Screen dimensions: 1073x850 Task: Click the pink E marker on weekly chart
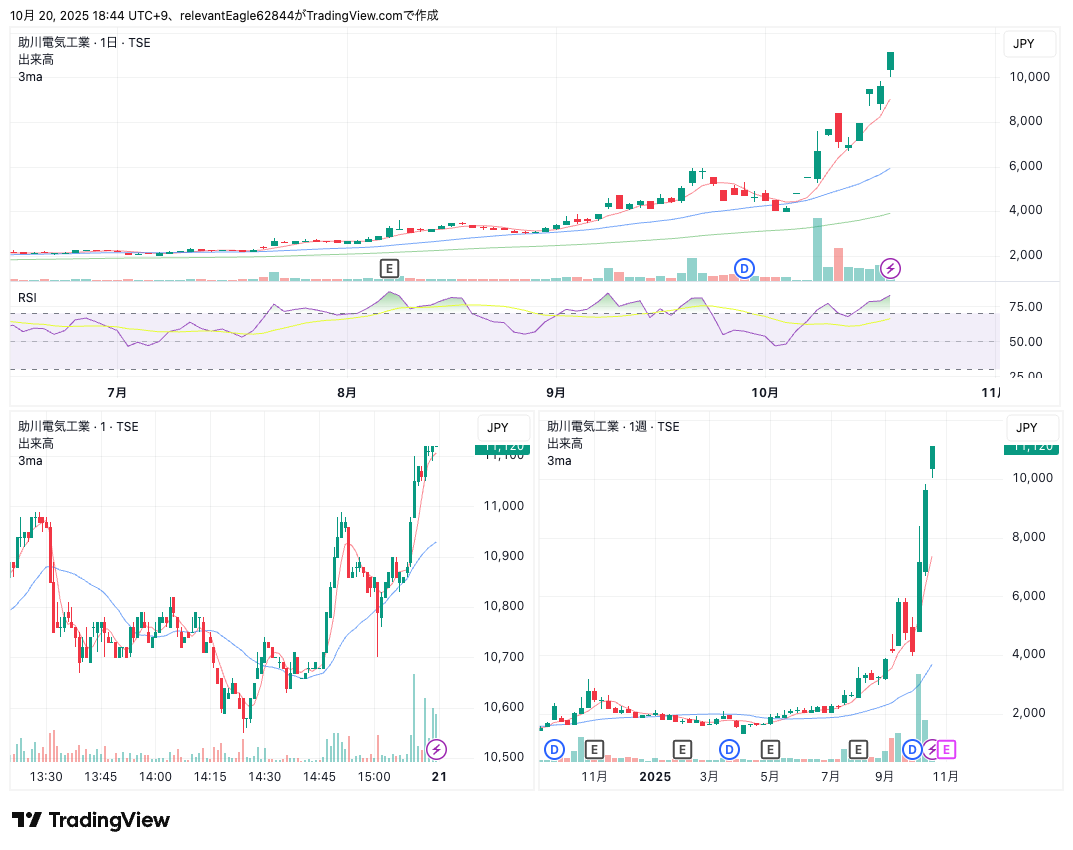(946, 749)
